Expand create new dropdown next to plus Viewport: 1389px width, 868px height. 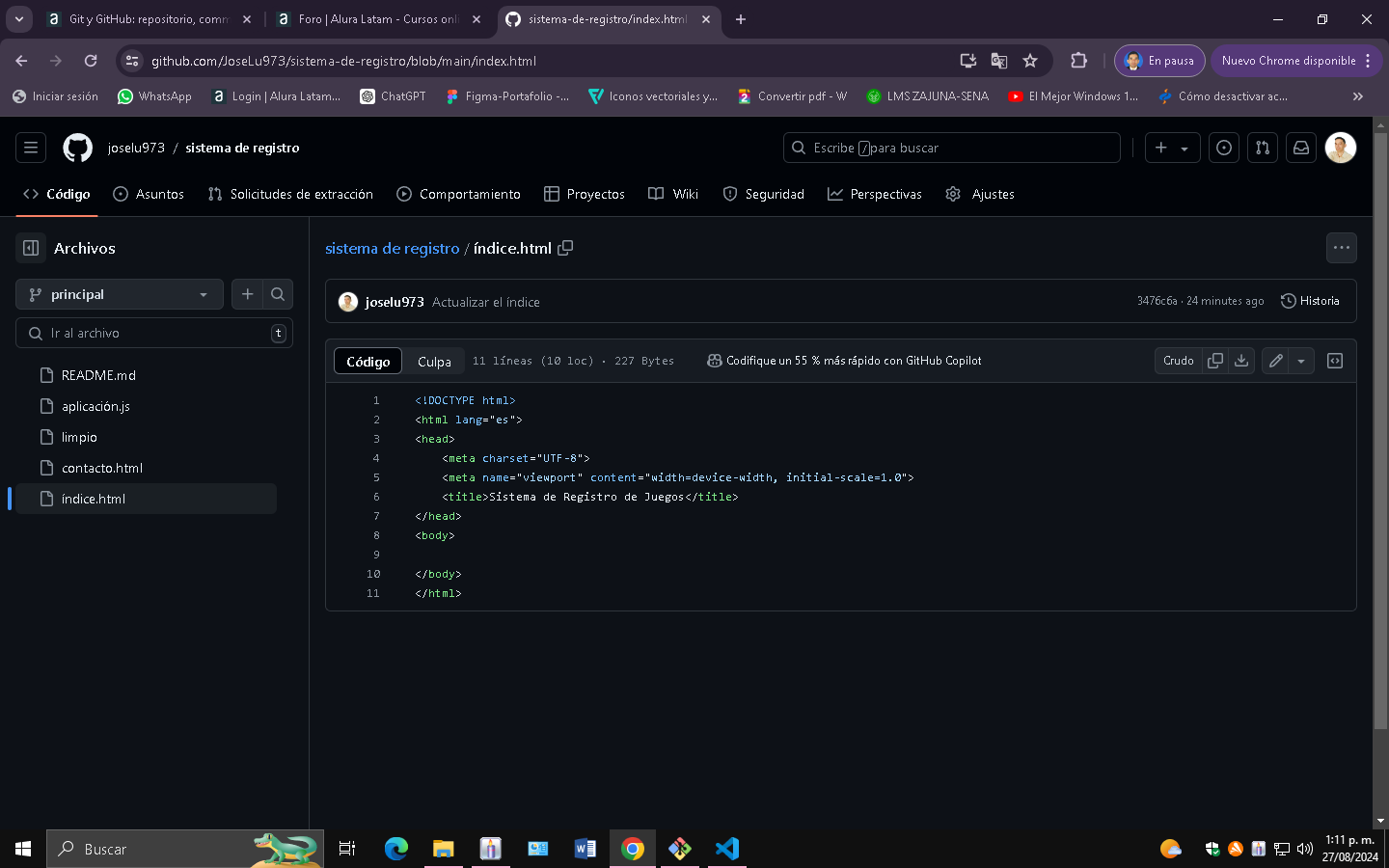[1185, 149]
